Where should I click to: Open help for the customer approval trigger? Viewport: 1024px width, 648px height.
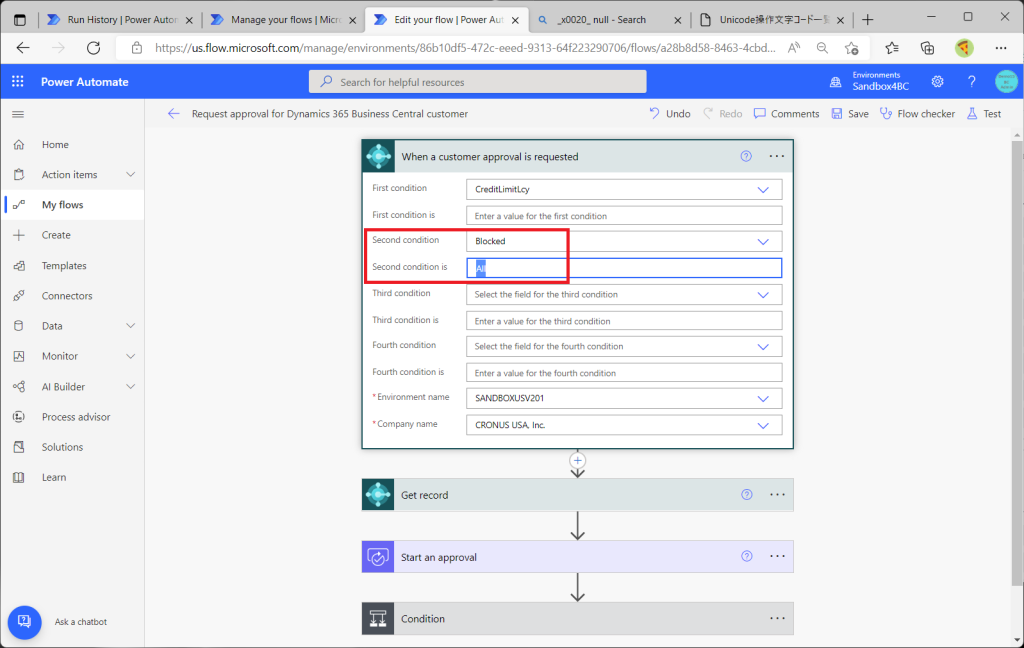tap(746, 156)
